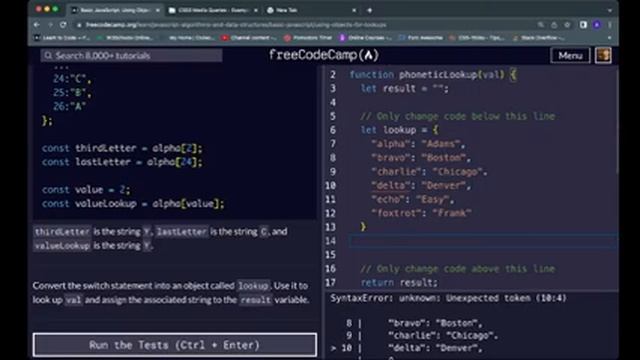Click Run the Tests button
This screenshot has height=360, width=640.
coord(175,345)
